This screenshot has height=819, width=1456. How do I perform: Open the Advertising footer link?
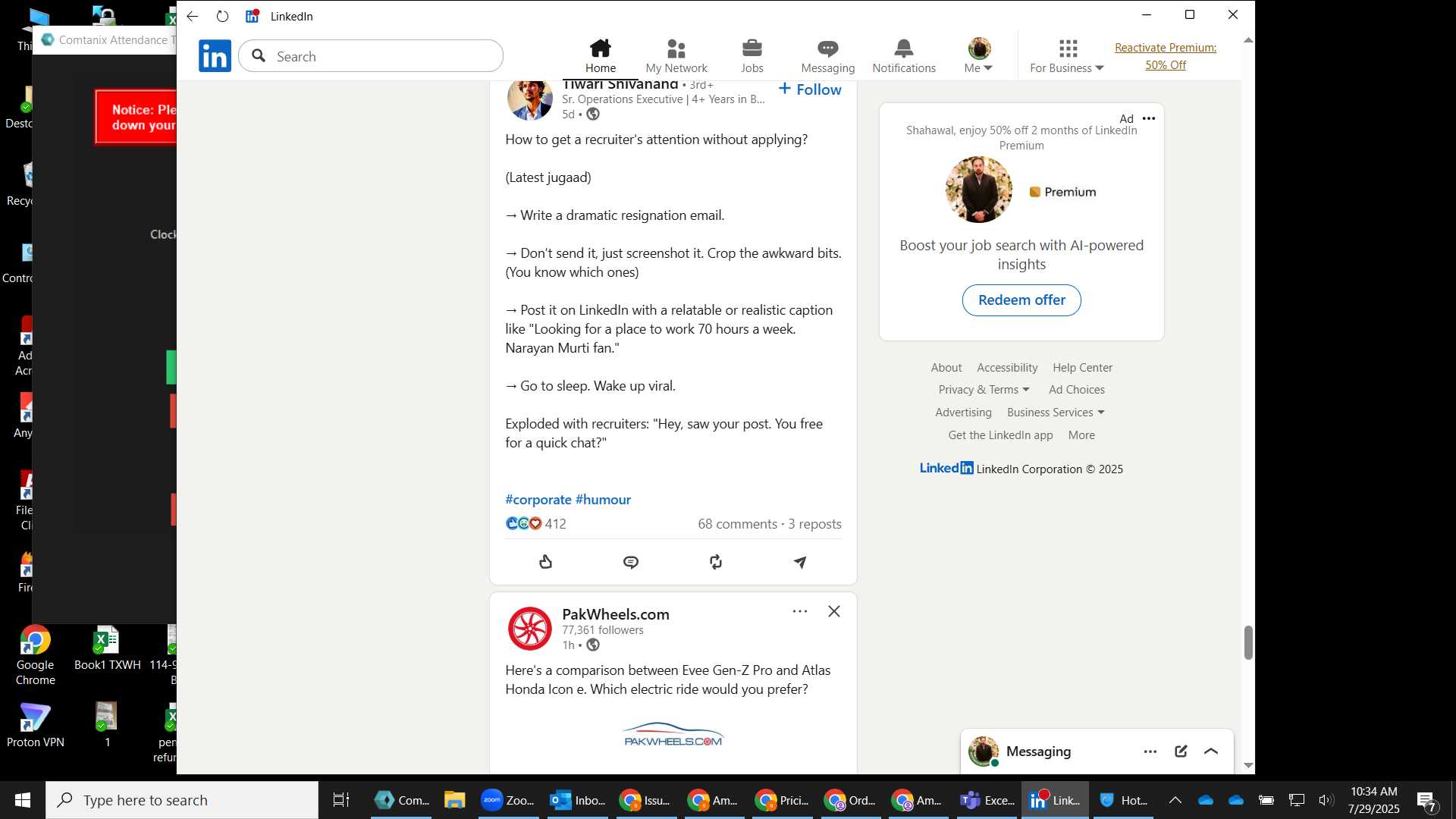pyautogui.click(x=963, y=413)
